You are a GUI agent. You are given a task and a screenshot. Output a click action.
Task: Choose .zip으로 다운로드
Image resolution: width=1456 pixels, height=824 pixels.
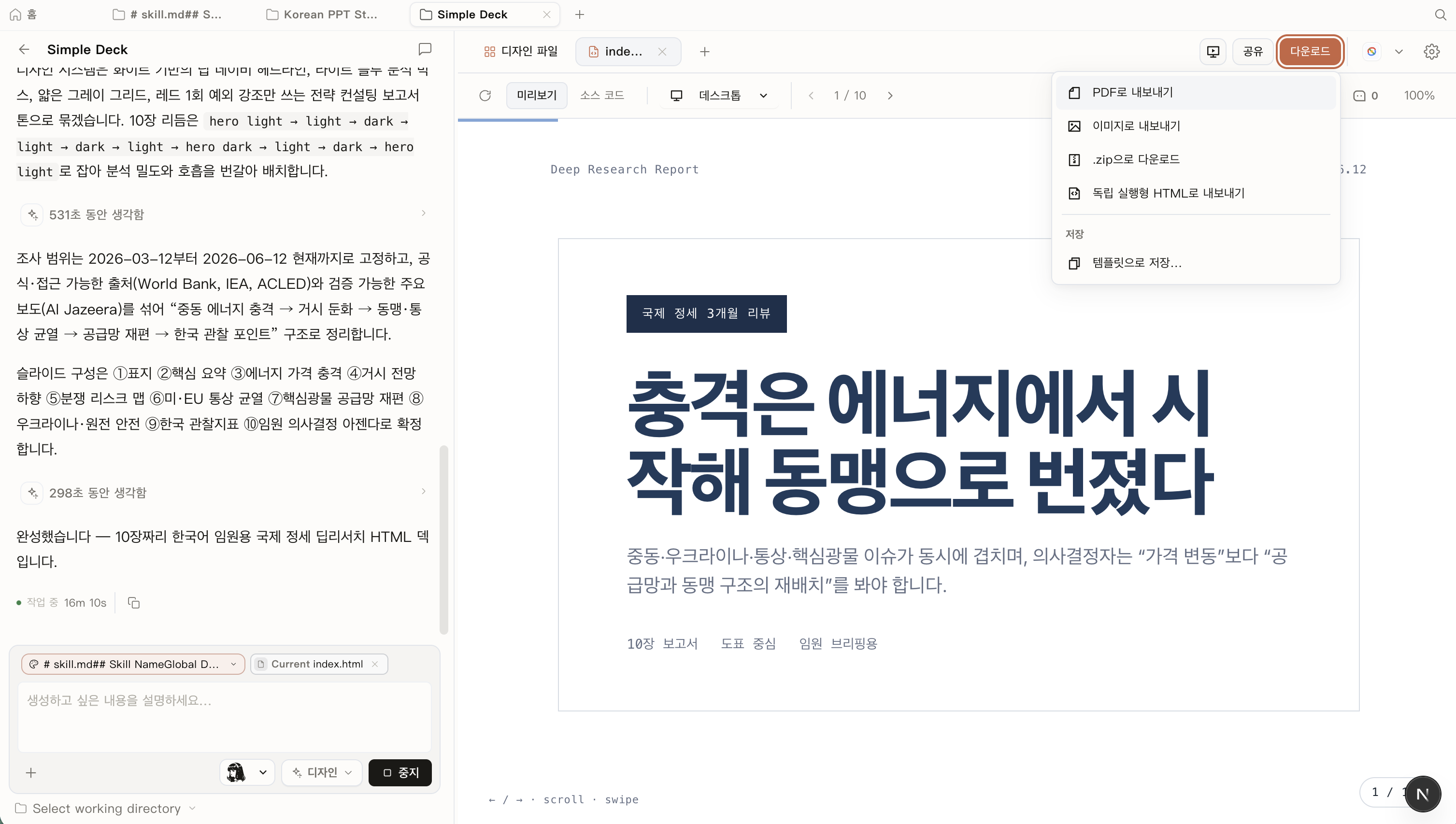1195,159
